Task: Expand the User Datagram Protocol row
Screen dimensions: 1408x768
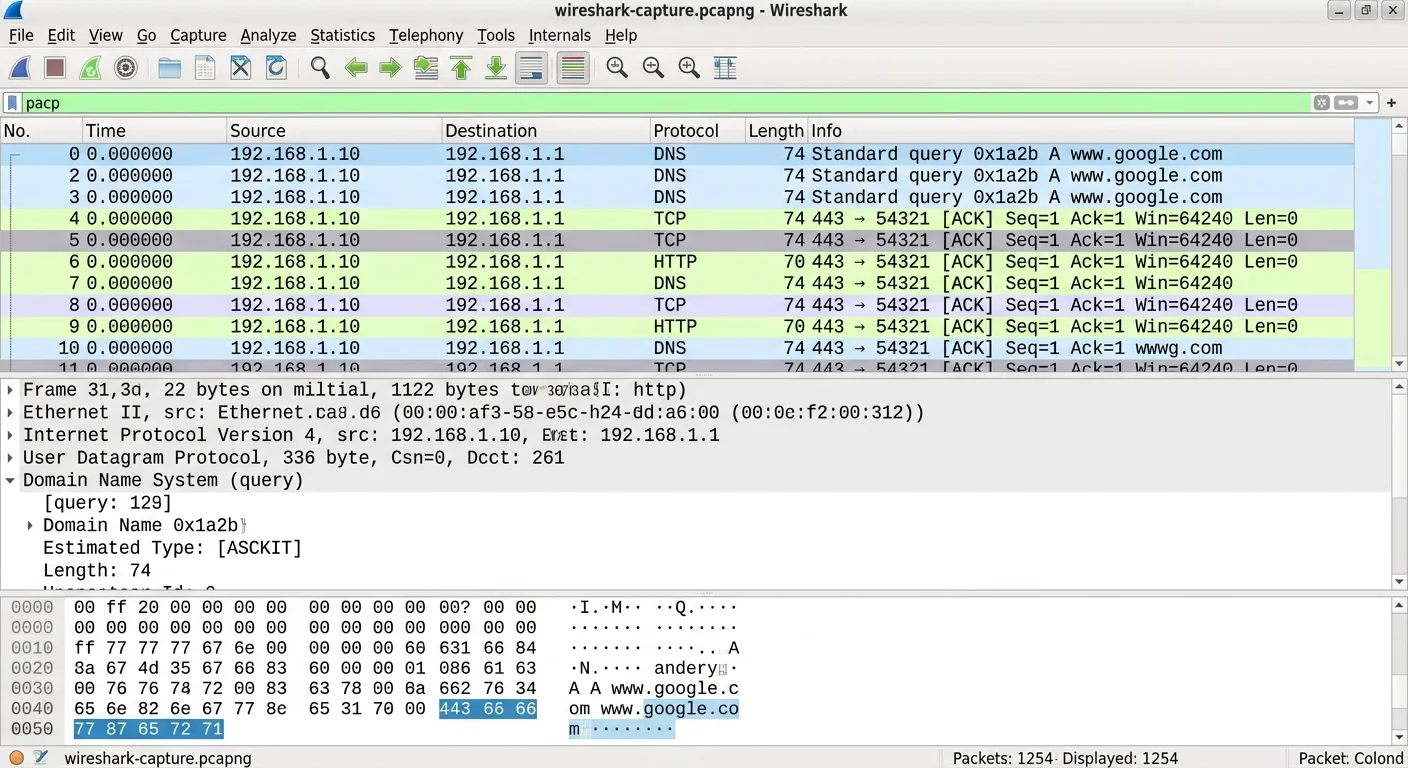Action: click(x=11, y=458)
